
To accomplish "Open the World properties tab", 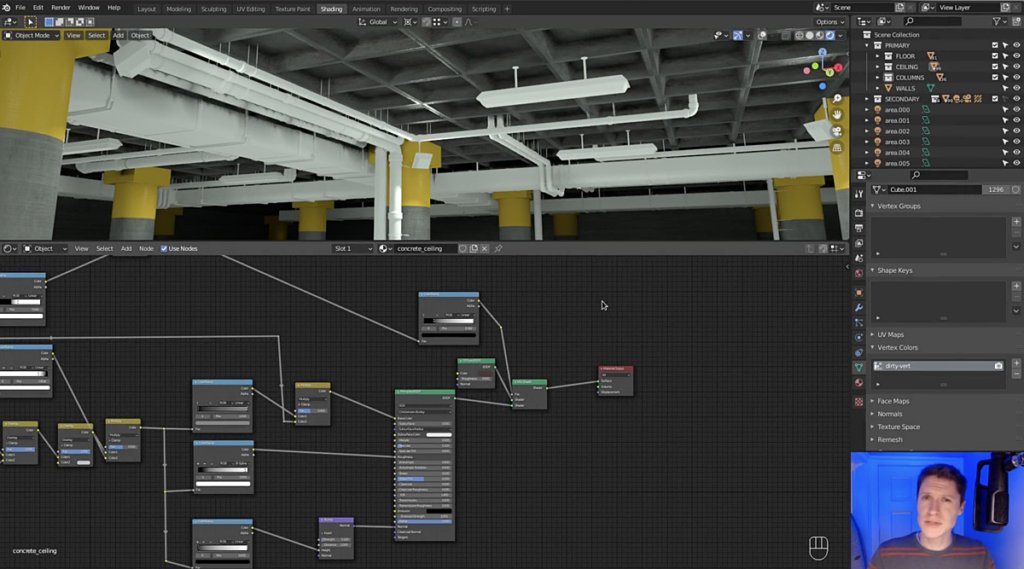I will coord(859,274).
